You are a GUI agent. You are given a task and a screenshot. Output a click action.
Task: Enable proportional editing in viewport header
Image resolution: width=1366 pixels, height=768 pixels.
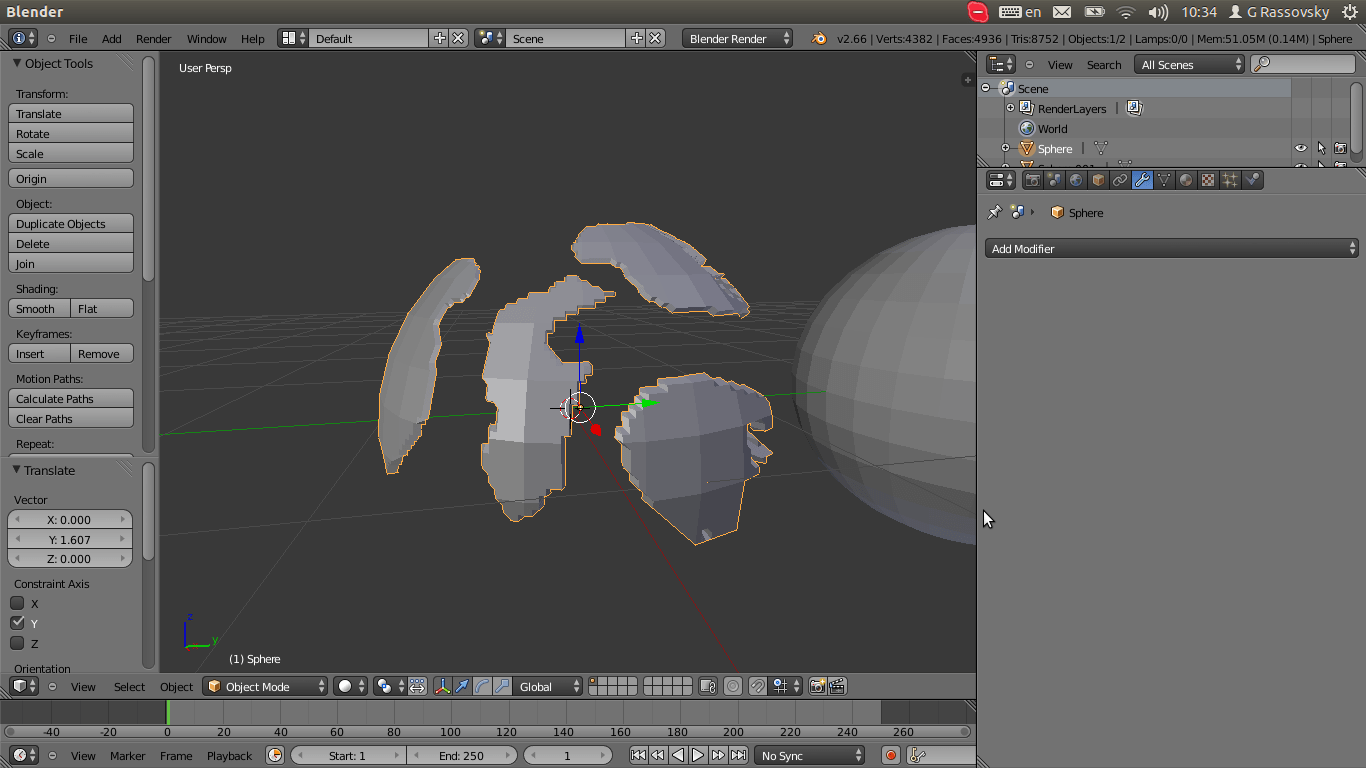coord(733,686)
